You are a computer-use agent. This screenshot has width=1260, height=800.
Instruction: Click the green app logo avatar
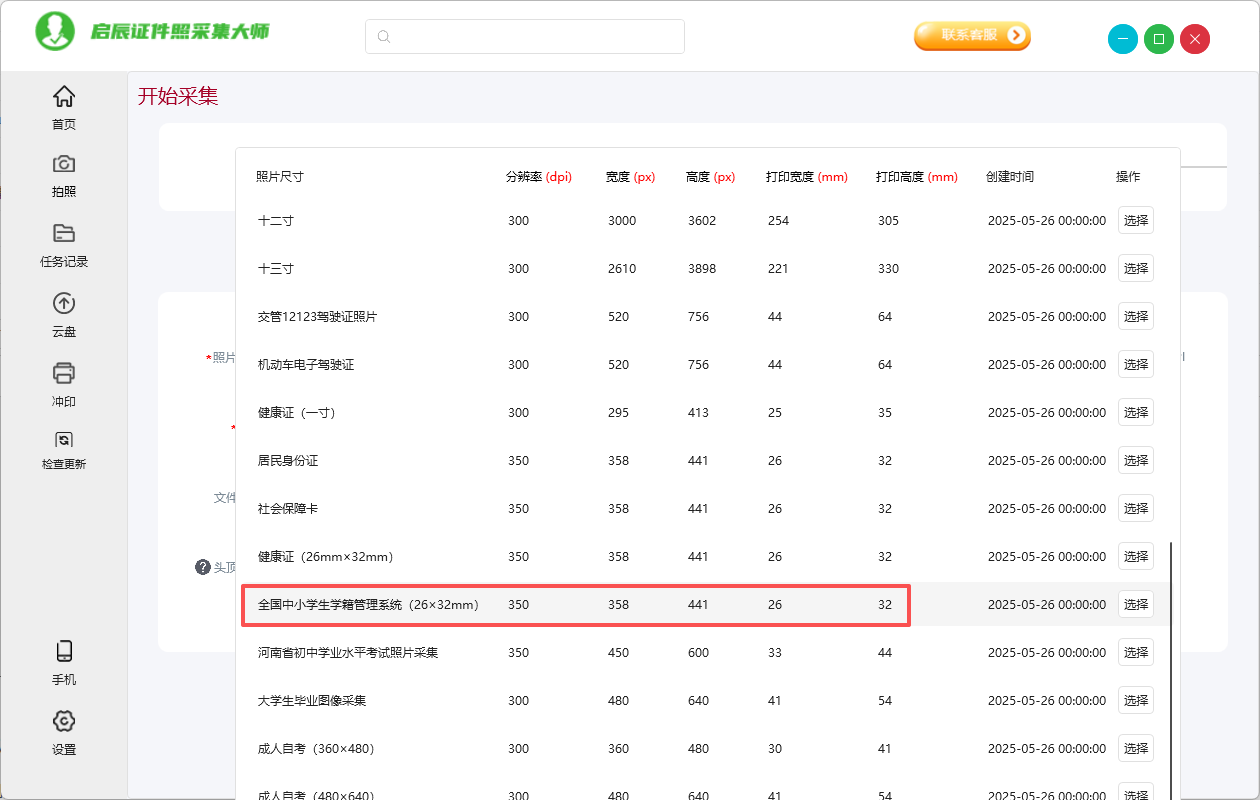56,32
